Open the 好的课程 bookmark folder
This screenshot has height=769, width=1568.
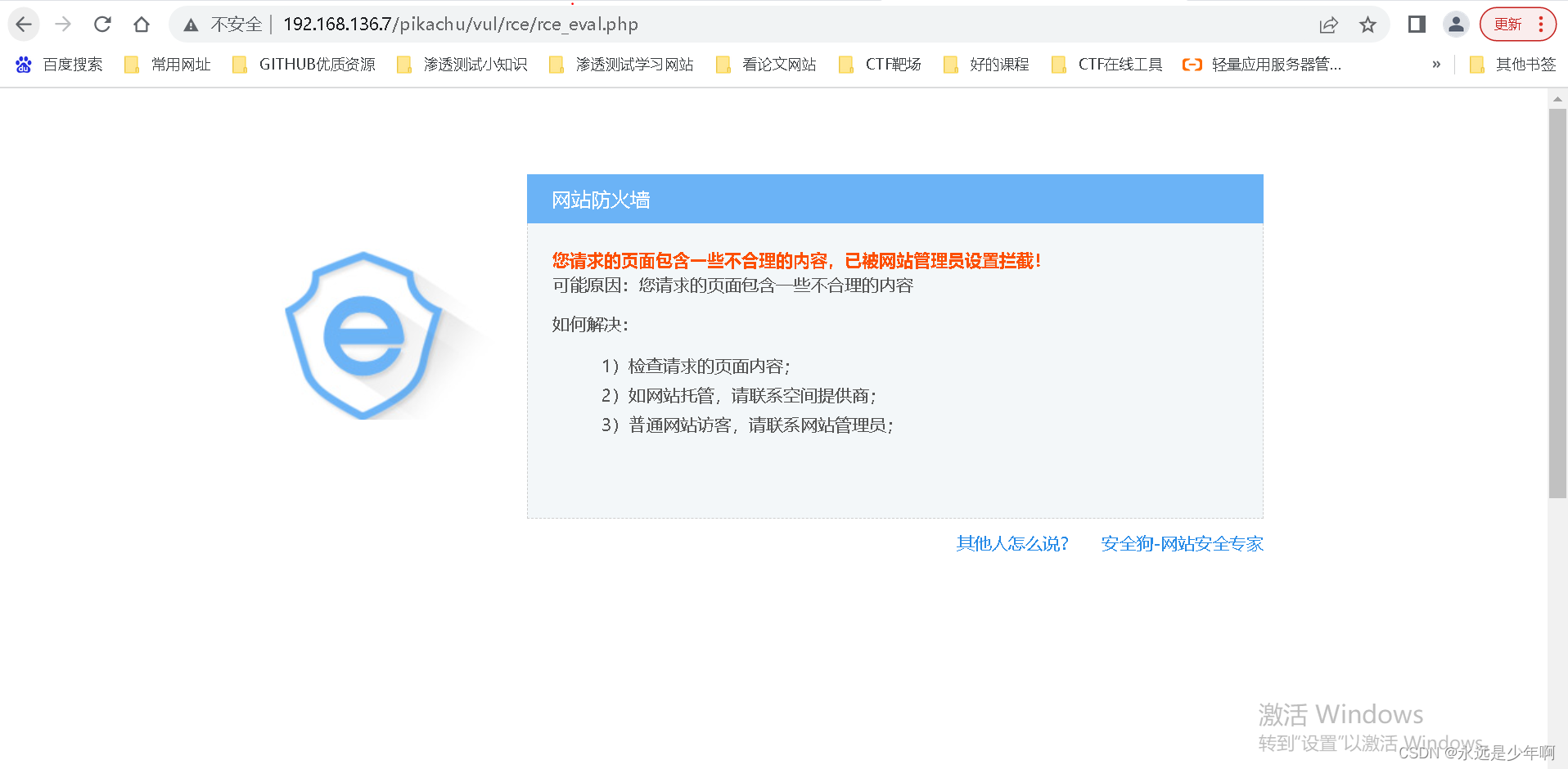(986, 65)
